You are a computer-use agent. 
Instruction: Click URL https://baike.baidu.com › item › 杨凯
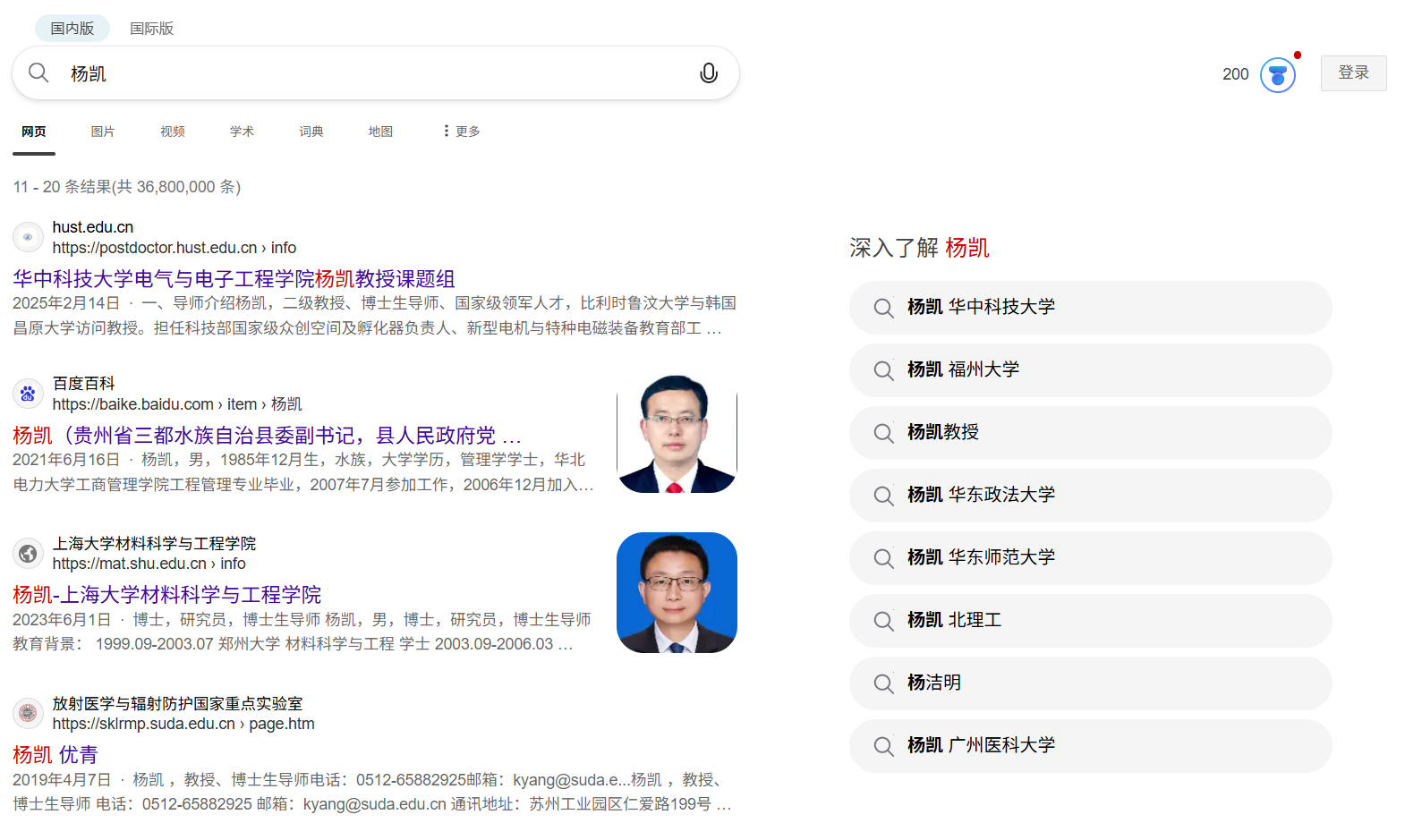[177, 404]
